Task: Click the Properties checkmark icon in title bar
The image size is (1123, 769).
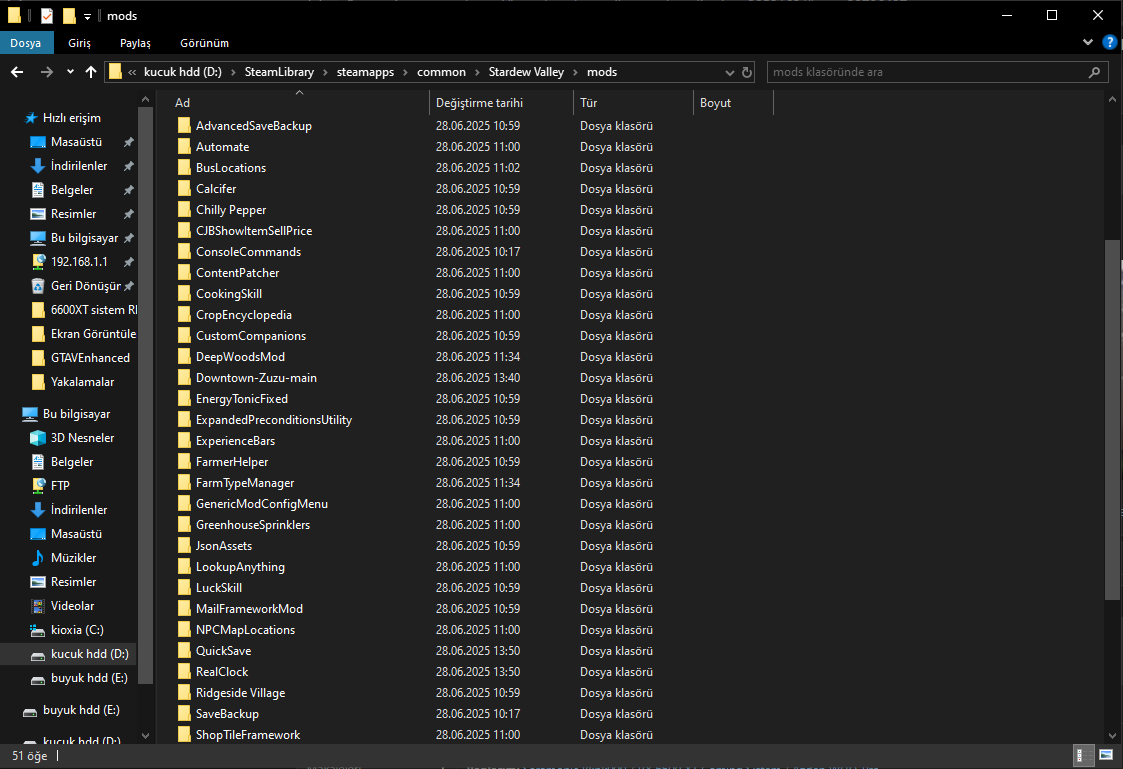Action: coord(47,15)
